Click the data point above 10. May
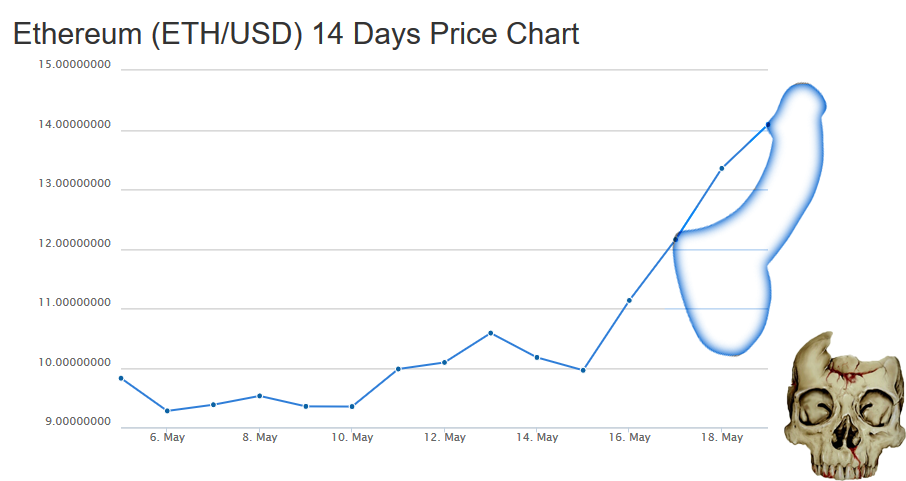This screenshot has height=481, width=906. pos(352,407)
